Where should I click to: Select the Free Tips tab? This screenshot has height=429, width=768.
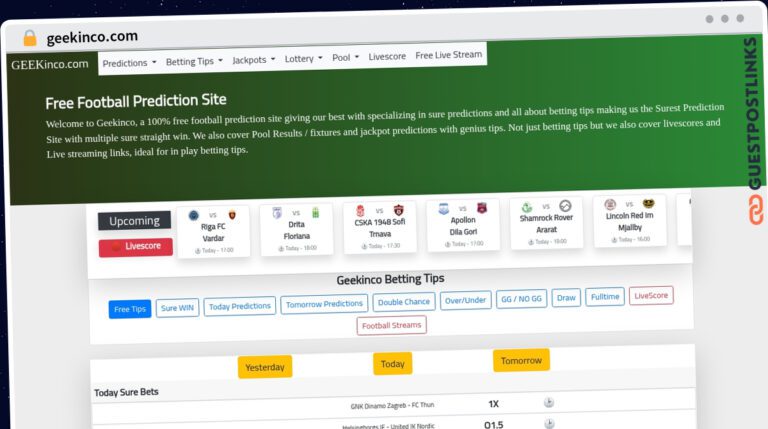click(130, 309)
